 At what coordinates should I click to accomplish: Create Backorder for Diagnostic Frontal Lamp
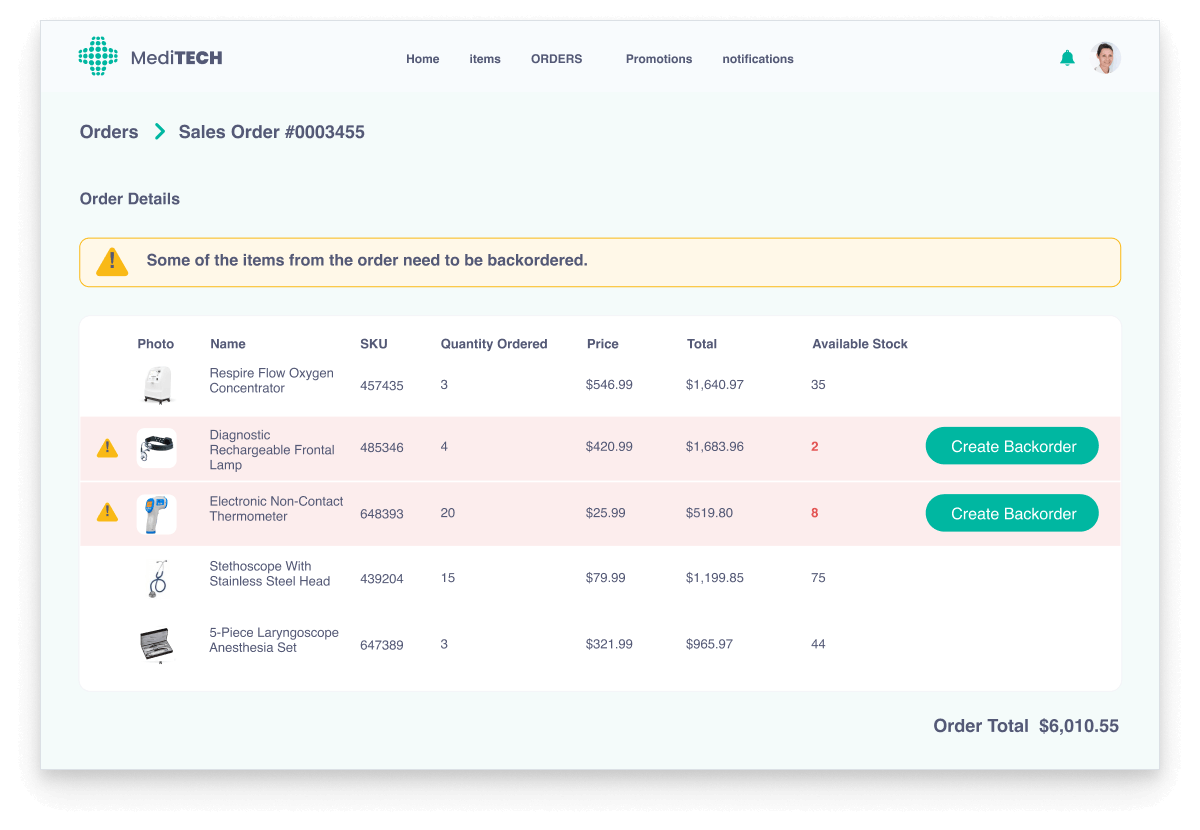click(x=1012, y=446)
